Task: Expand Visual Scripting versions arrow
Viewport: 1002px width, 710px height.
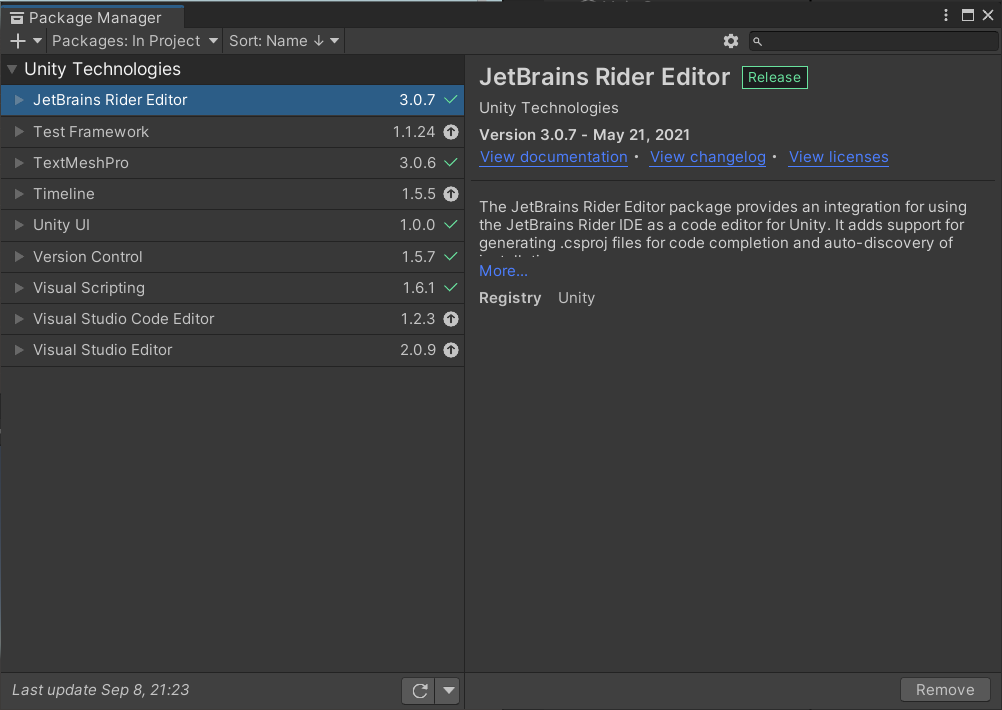Action: tap(19, 288)
